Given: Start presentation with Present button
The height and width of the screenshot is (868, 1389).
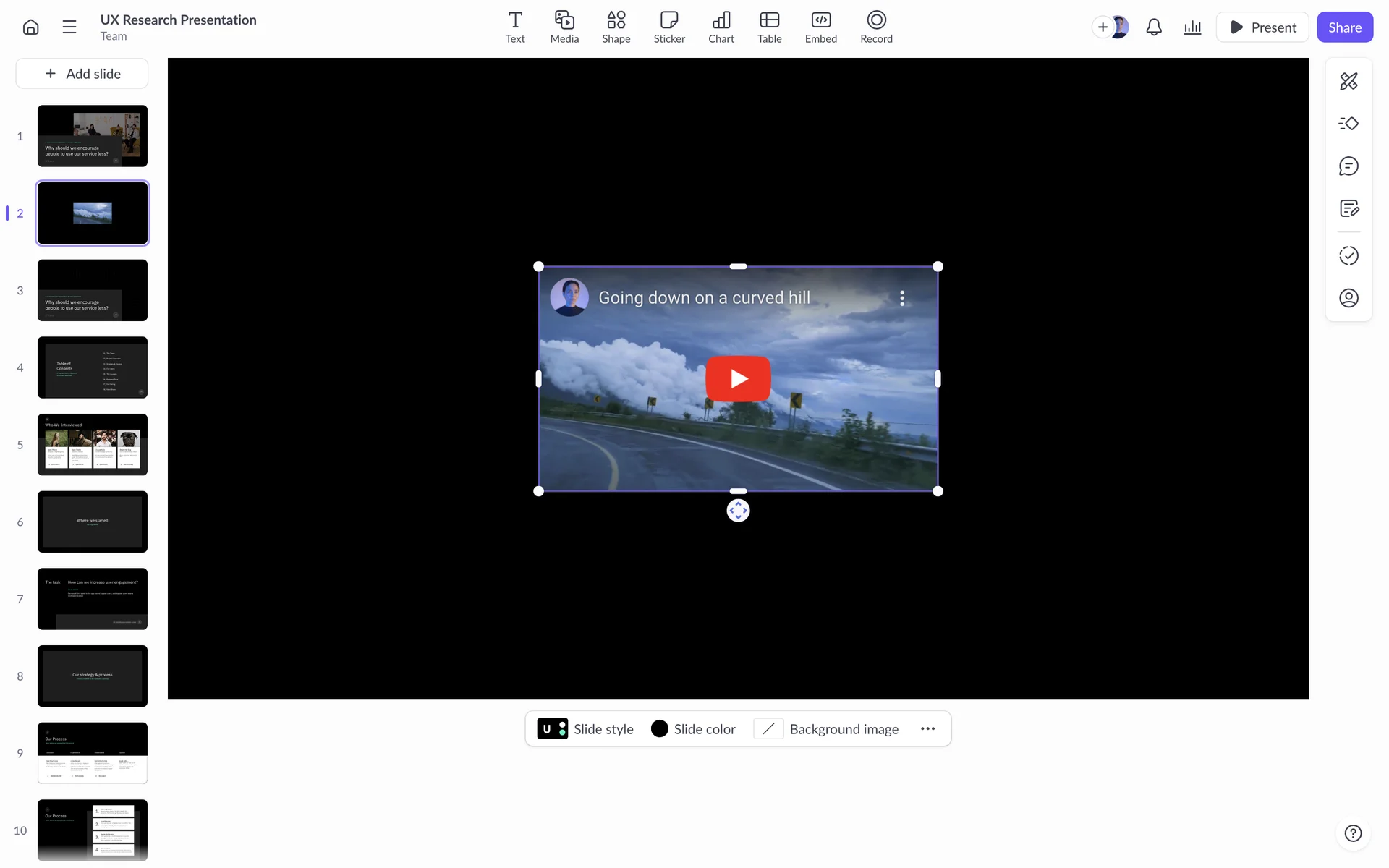Looking at the screenshot, I should (1262, 27).
